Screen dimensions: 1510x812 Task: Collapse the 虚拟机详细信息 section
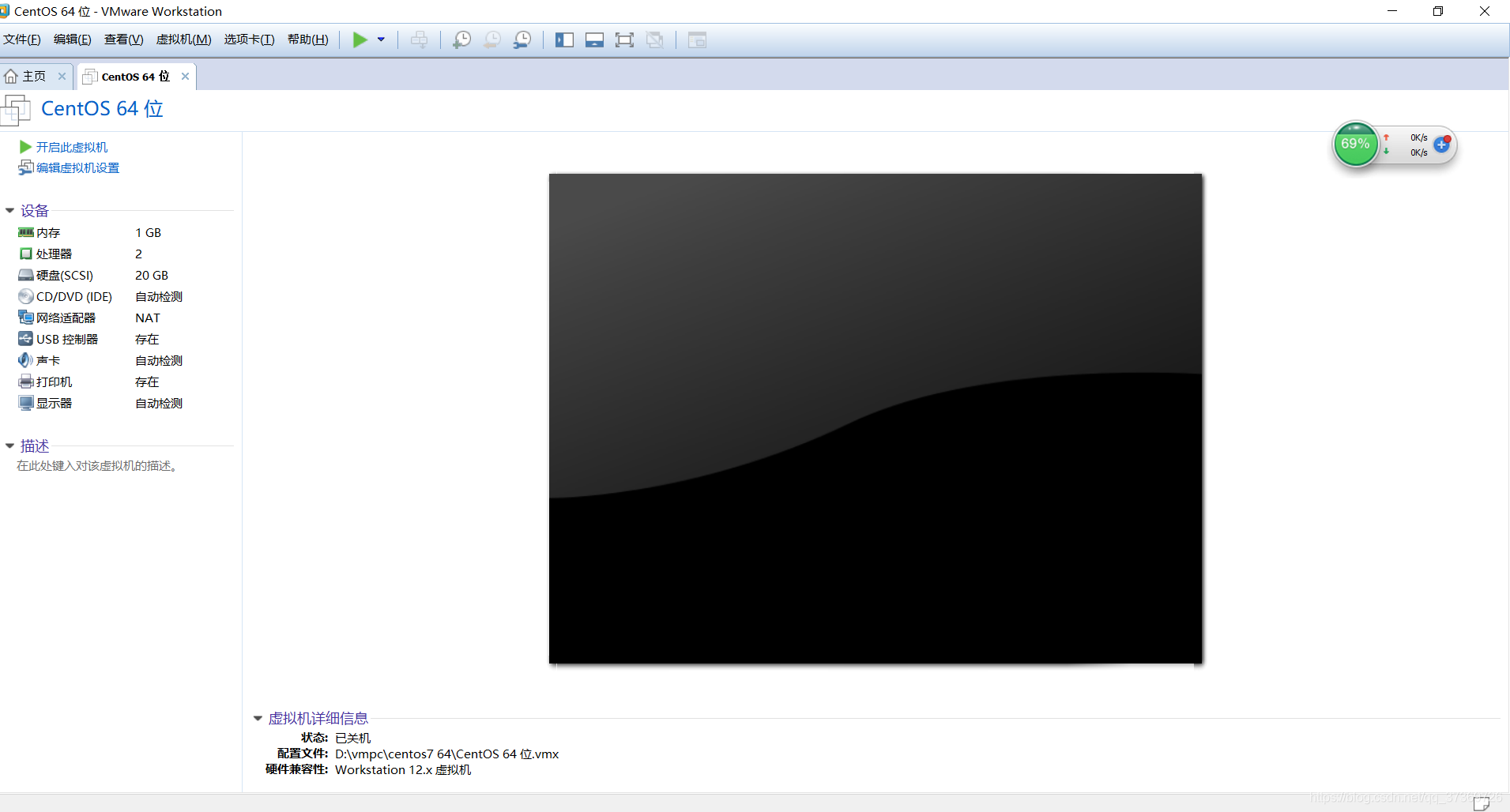258,718
